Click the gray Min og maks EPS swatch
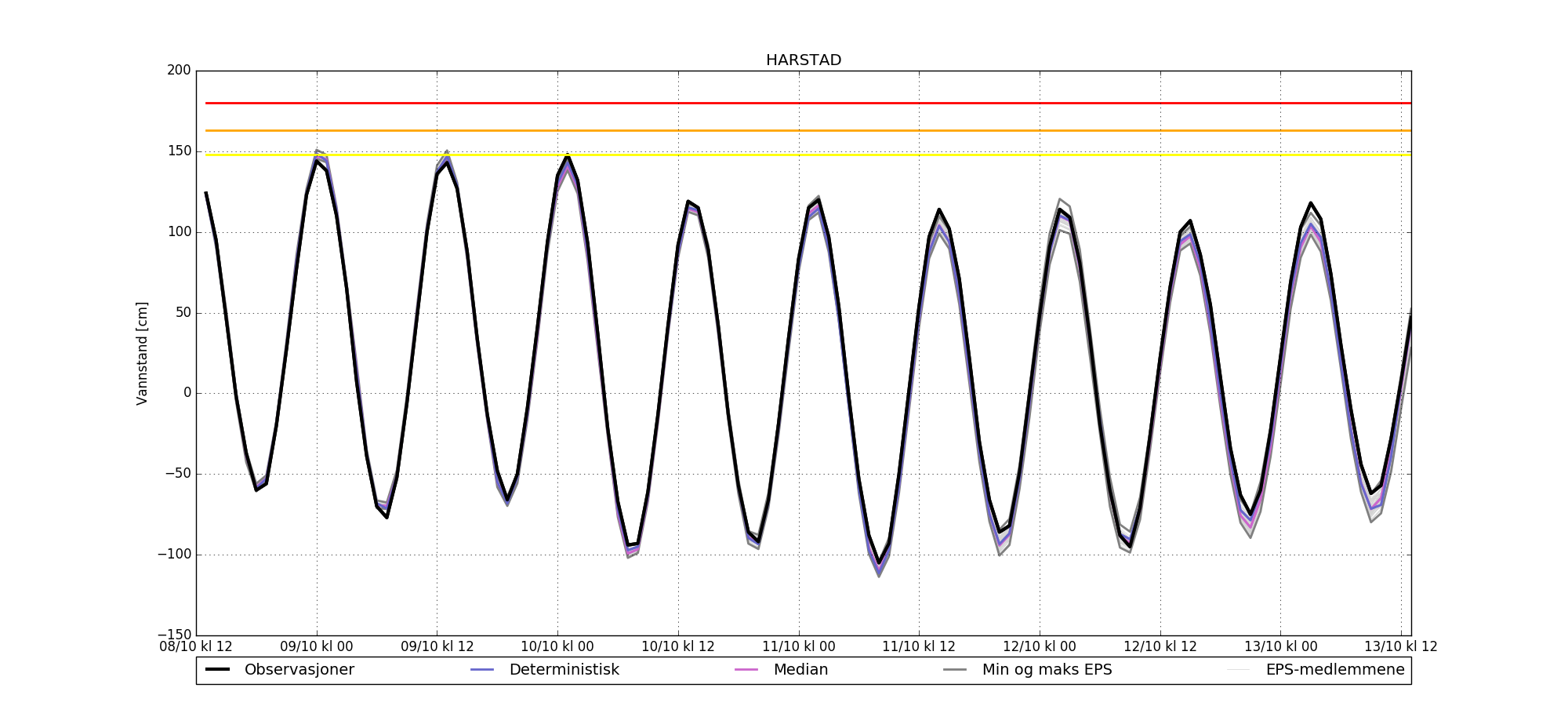Viewport: 1568px width, 706px height. (955, 670)
